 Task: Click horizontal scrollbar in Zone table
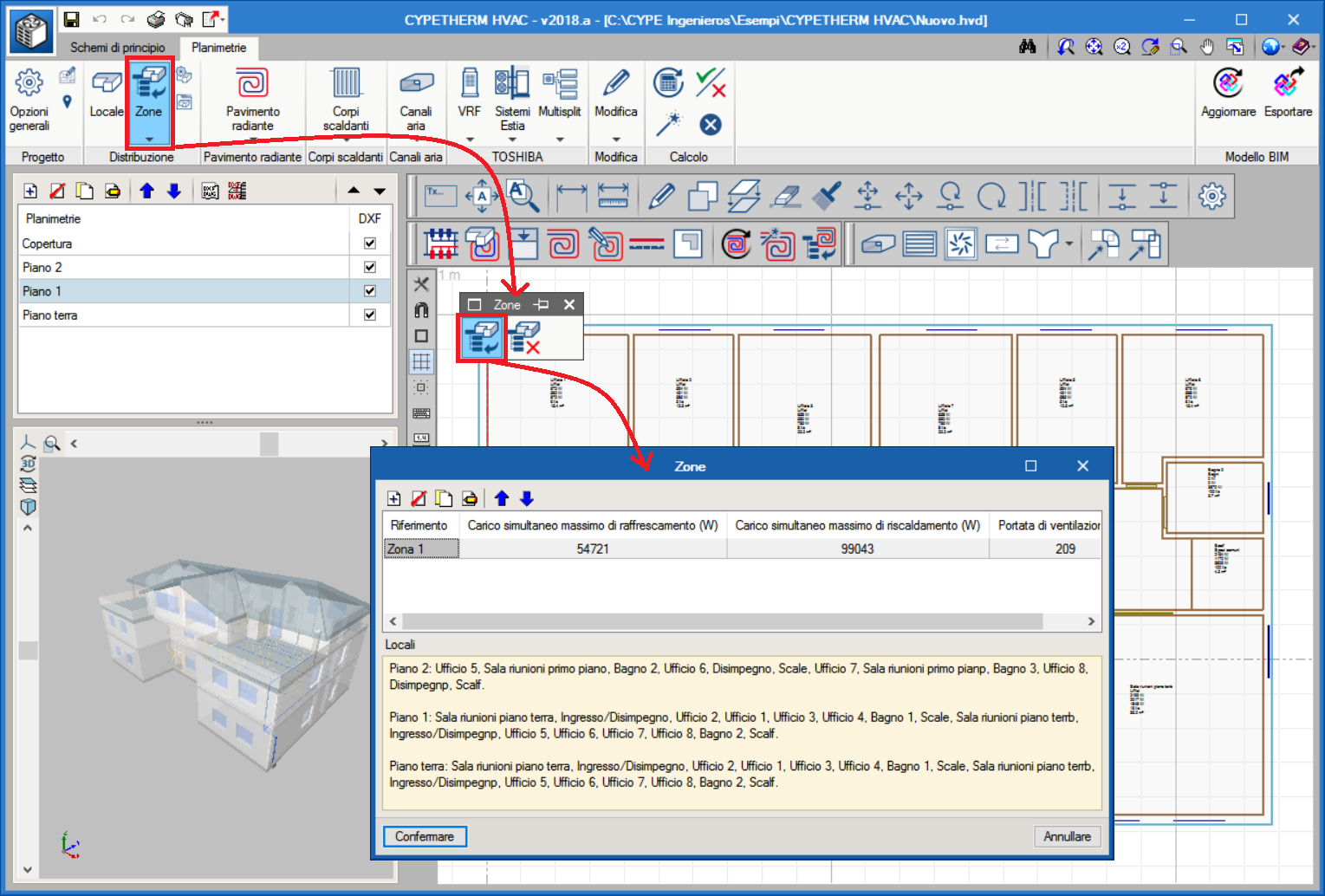pos(722,621)
